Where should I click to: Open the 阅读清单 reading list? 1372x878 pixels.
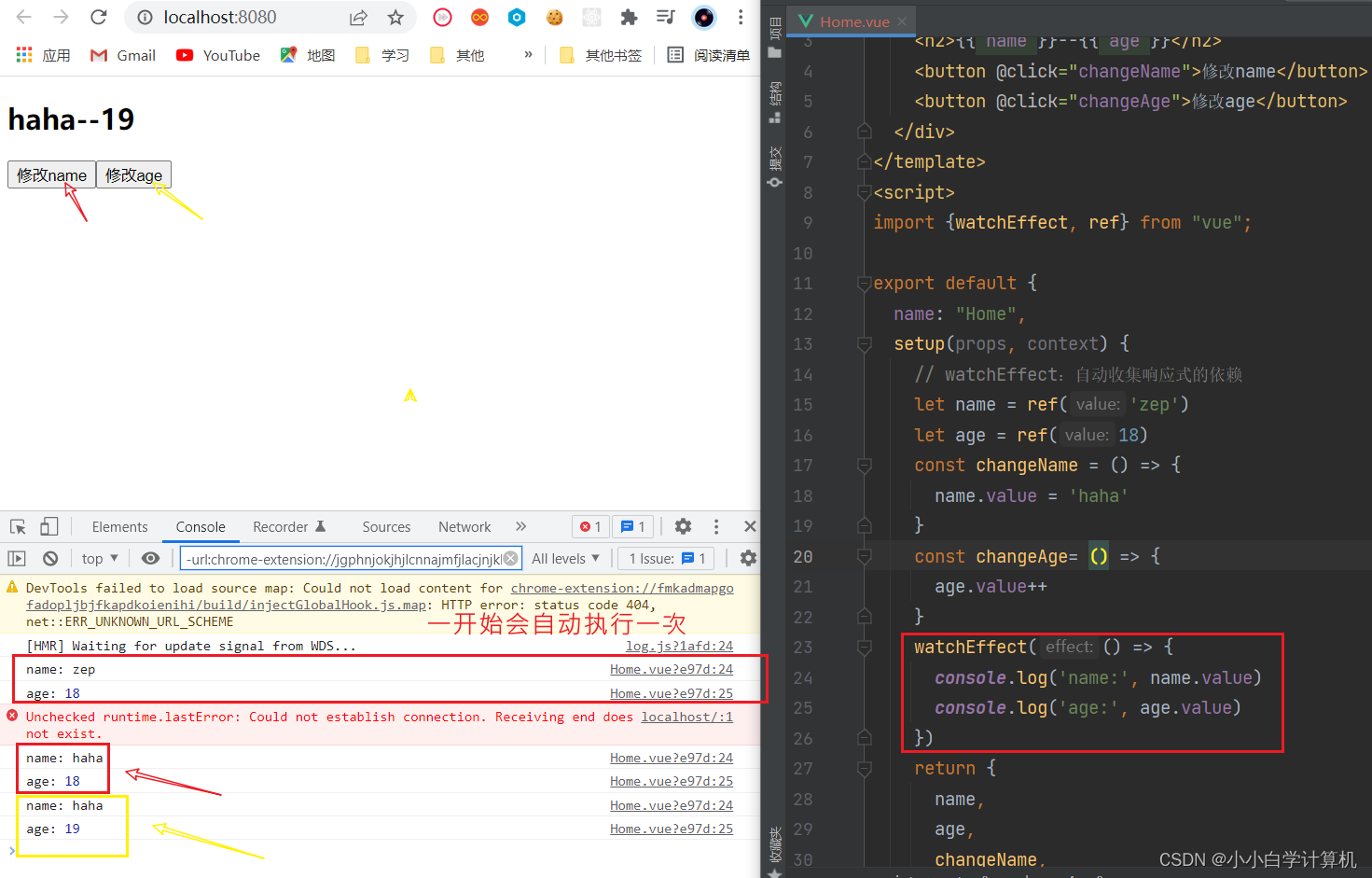tap(709, 55)
